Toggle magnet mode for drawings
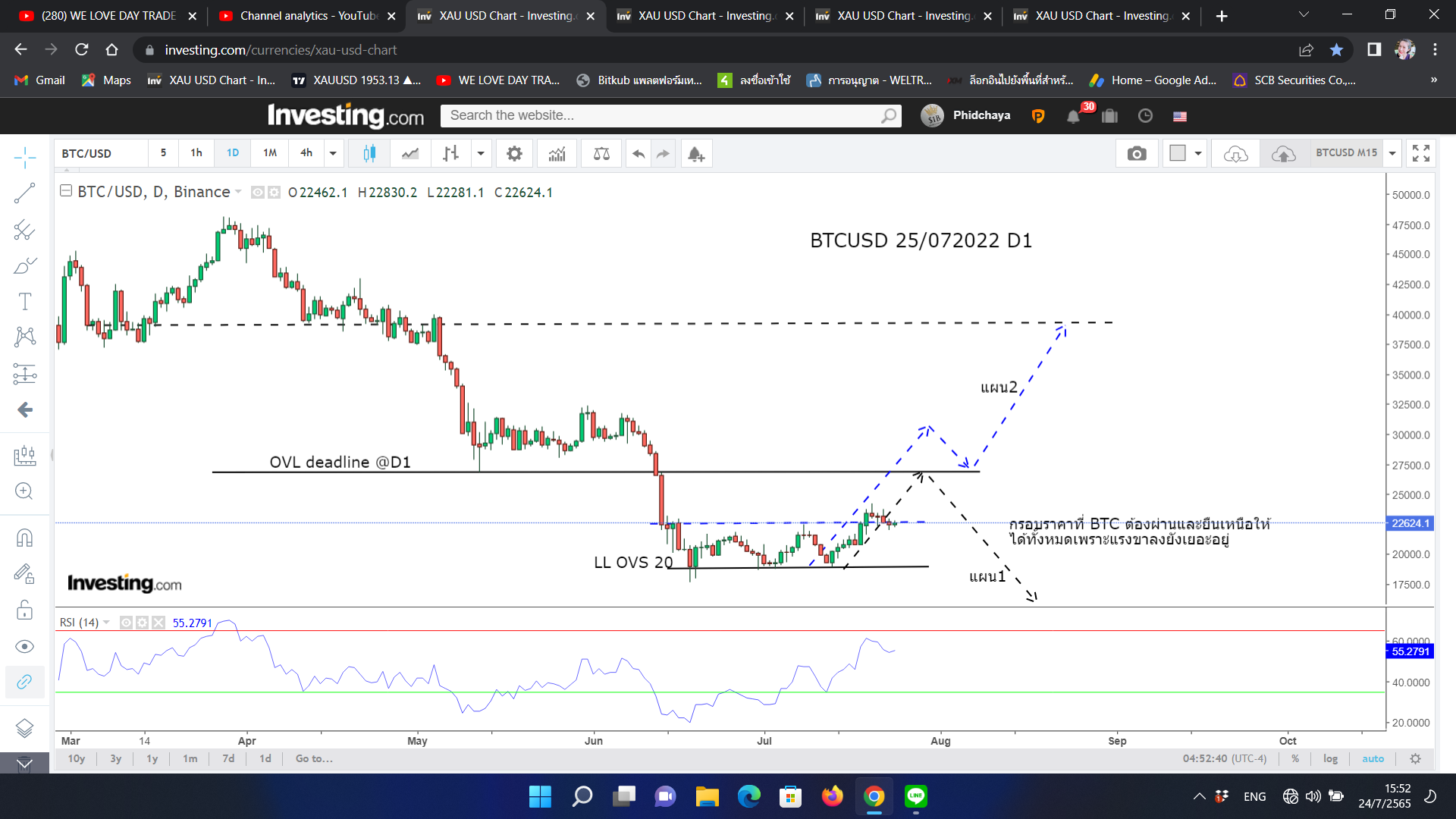 24,538
